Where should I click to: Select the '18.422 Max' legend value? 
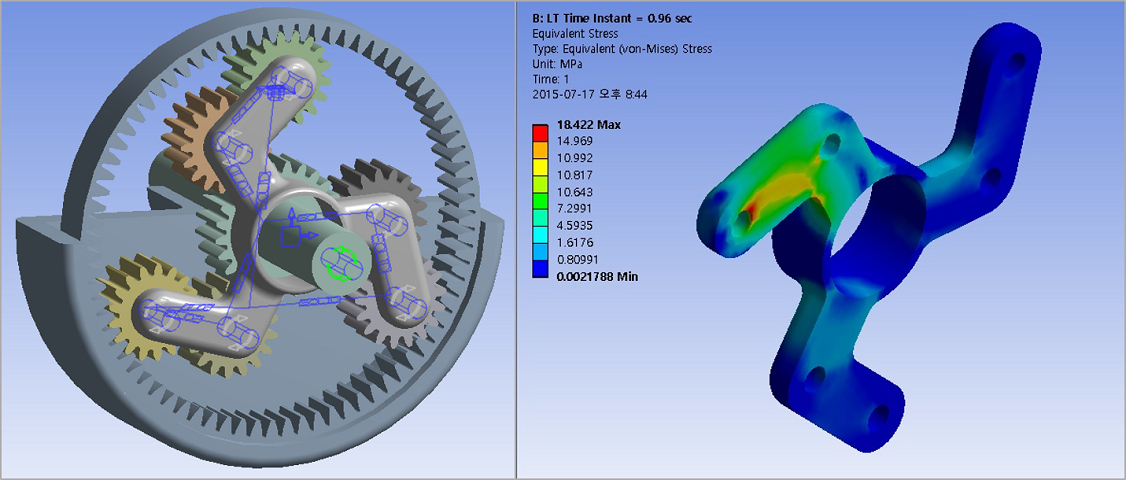[589, 125]
